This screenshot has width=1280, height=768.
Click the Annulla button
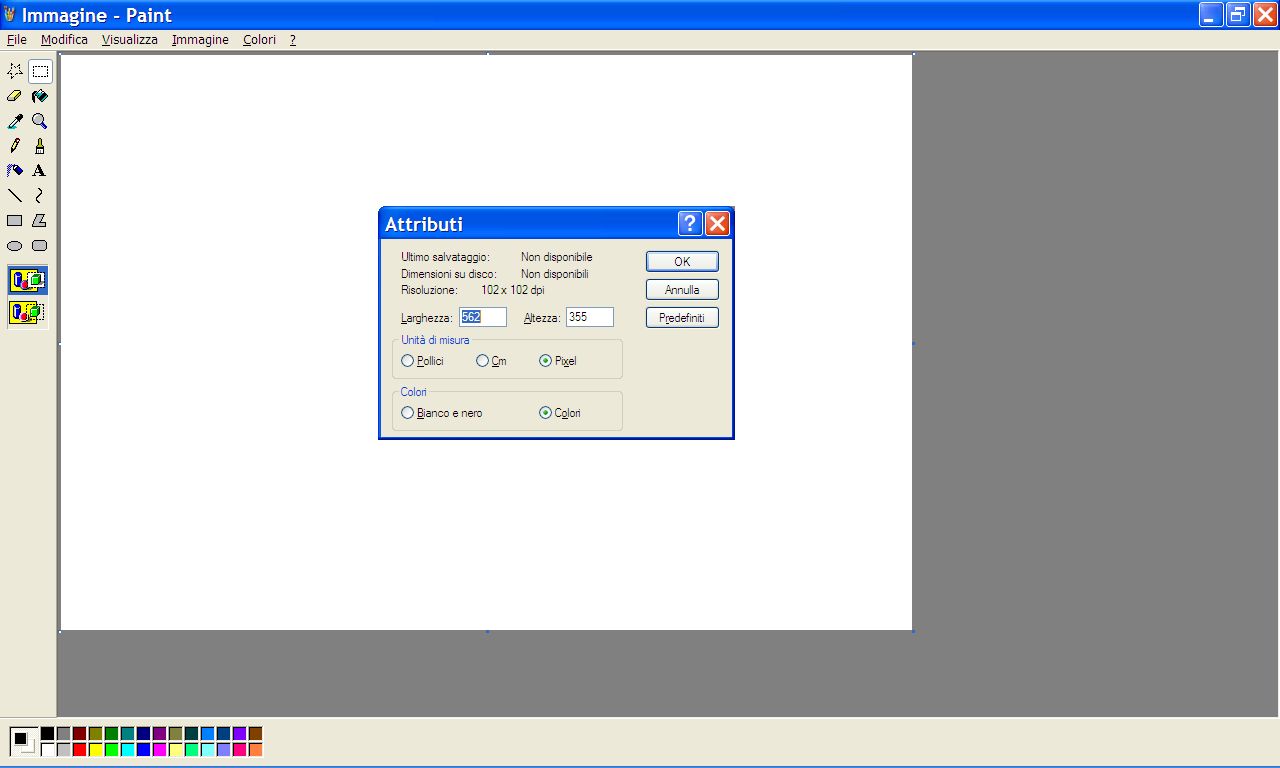tap(682, 290)
